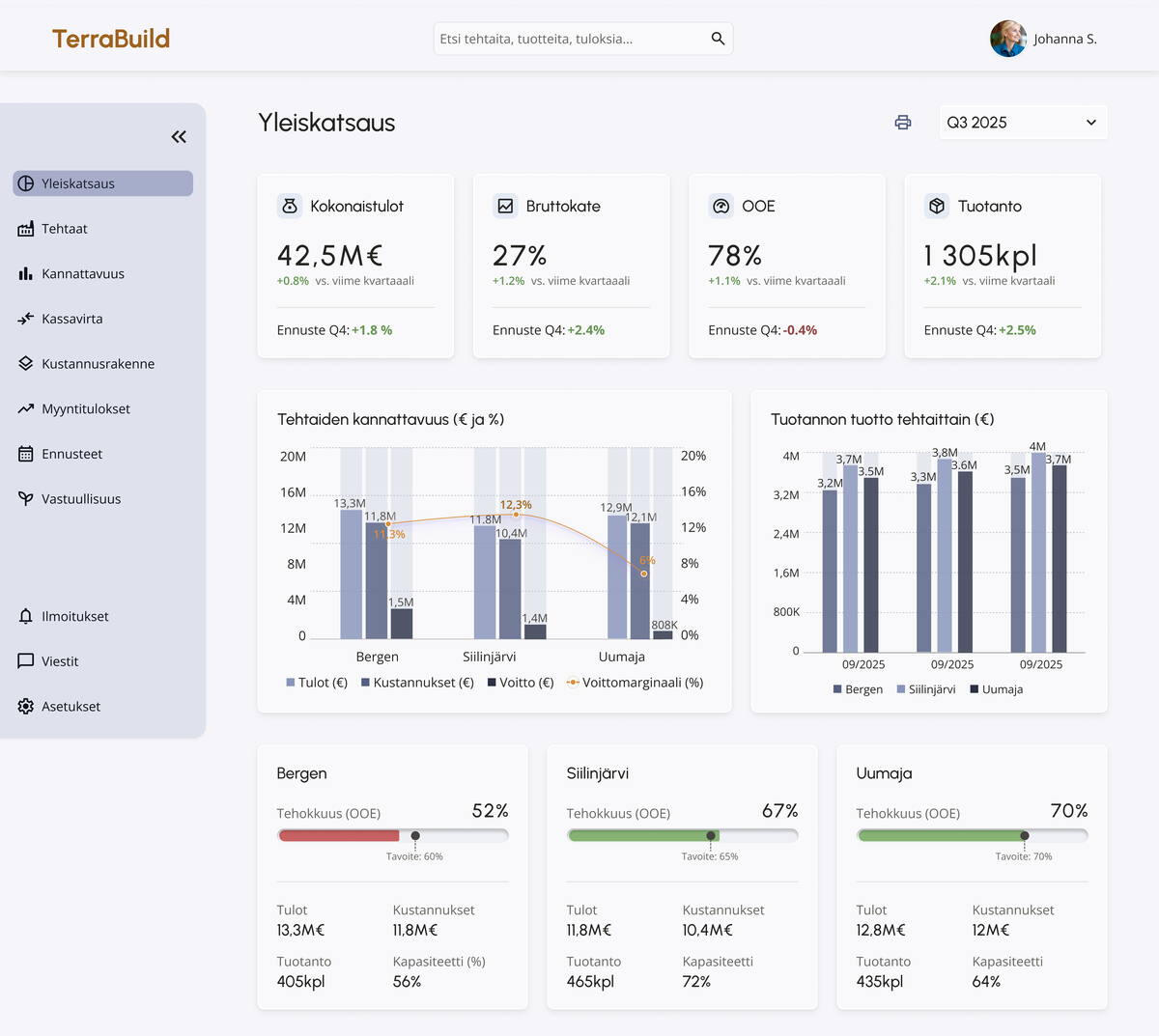Click the Uumaja card title
Viewport: 1159px width, 1036px height.
[x=884, y=773]
